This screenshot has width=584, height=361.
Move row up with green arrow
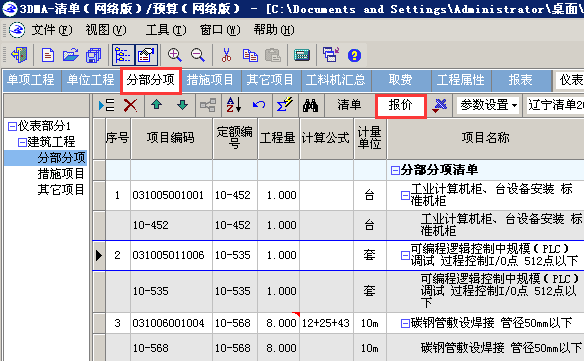click(x=156, y=105)
